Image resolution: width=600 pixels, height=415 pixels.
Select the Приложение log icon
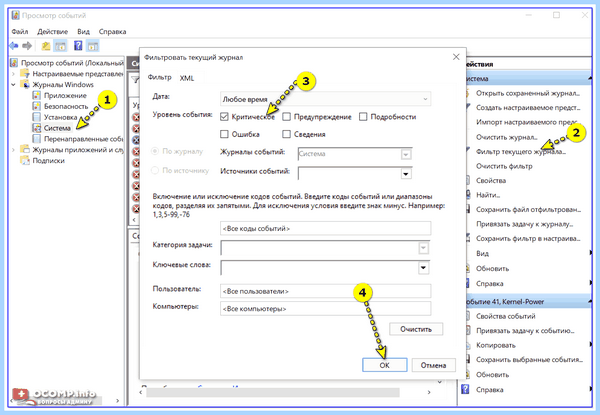point(36,95)
